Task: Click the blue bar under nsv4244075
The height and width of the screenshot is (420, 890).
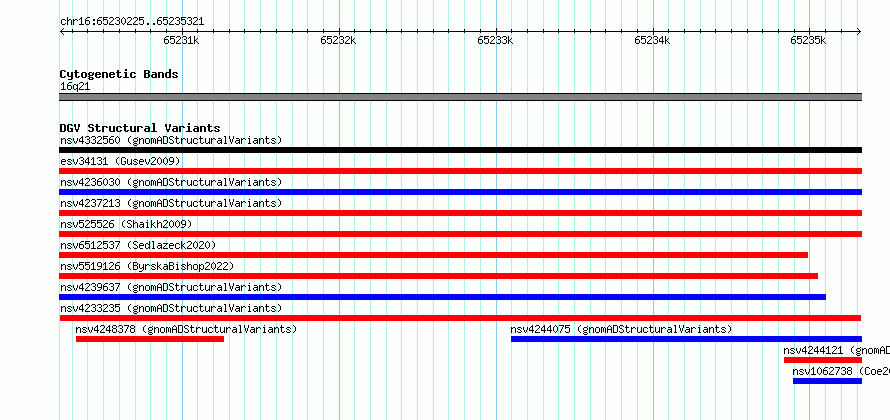Action: tap(686, 339)
